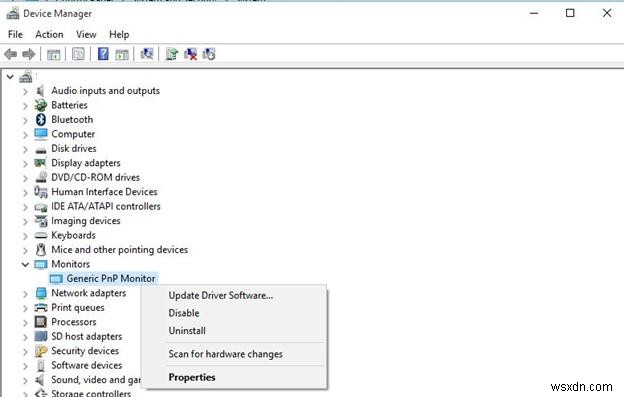Click the Properties sheet toolbar icon
This screenshot has width=624, height=397.
click(78, 54)
